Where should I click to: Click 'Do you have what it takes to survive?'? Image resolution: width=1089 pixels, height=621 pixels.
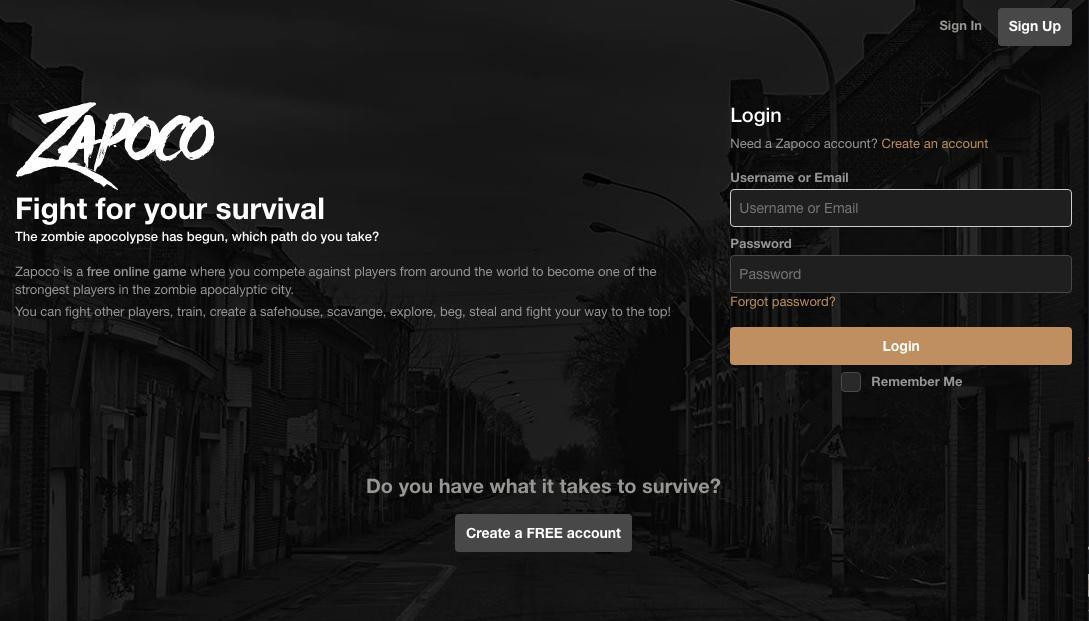point(543,487)
